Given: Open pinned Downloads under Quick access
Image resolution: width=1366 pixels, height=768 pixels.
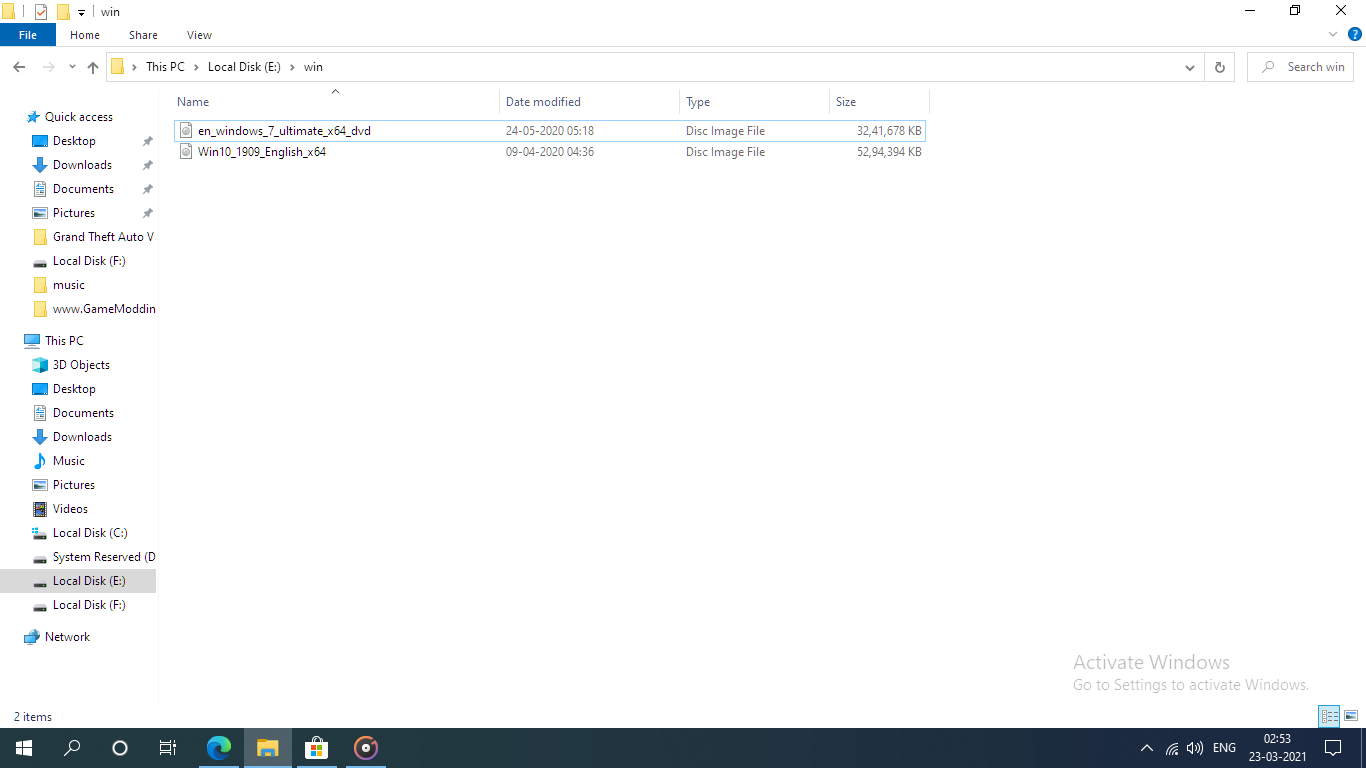Looking at the screenshot, I should tap(82, 165).
